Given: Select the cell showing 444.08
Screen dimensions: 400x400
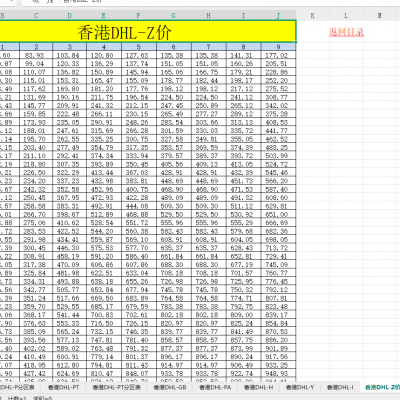Looking at the screenshot, I should point(139,206).
